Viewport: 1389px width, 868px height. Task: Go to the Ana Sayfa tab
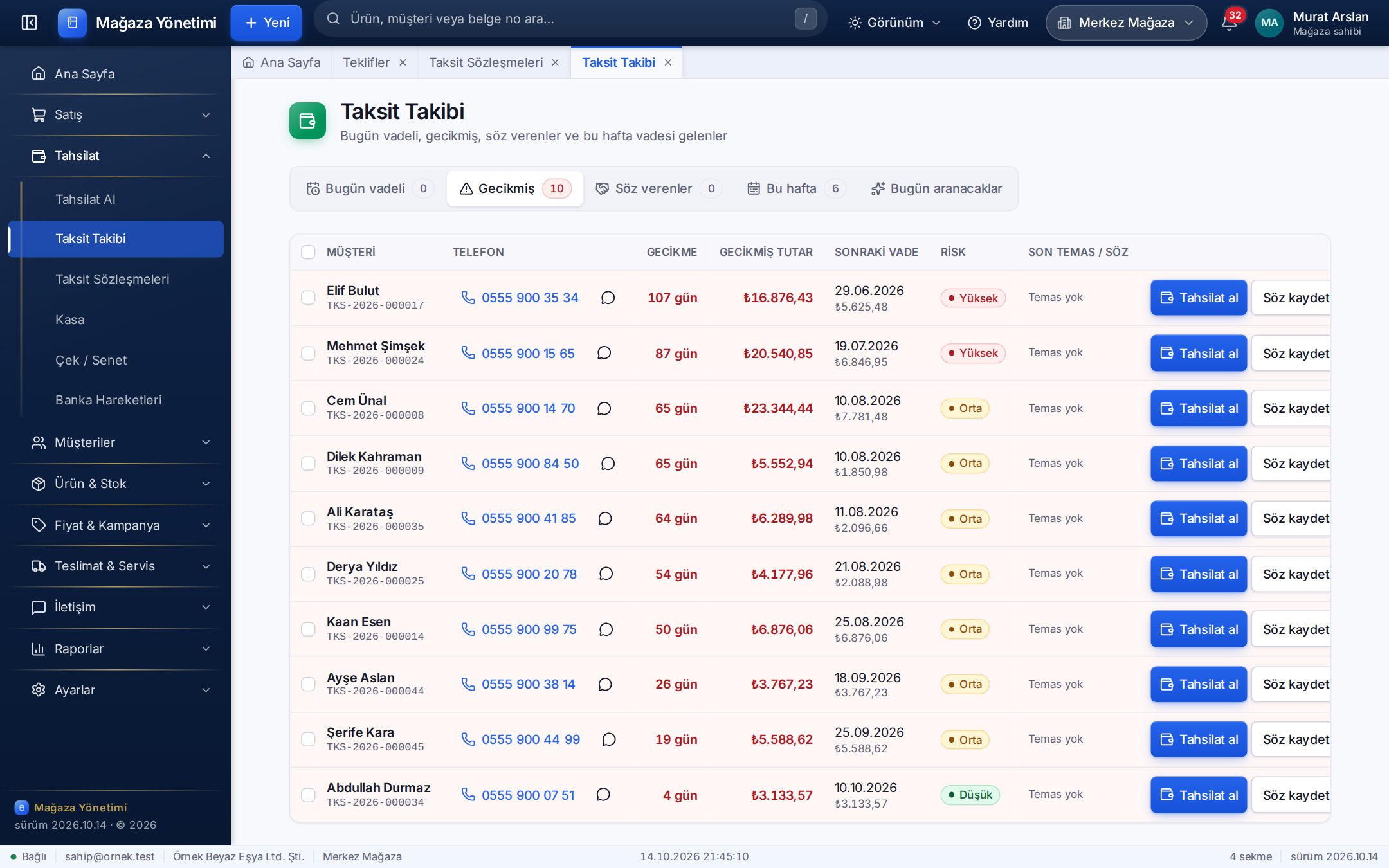tap(282, 62)
